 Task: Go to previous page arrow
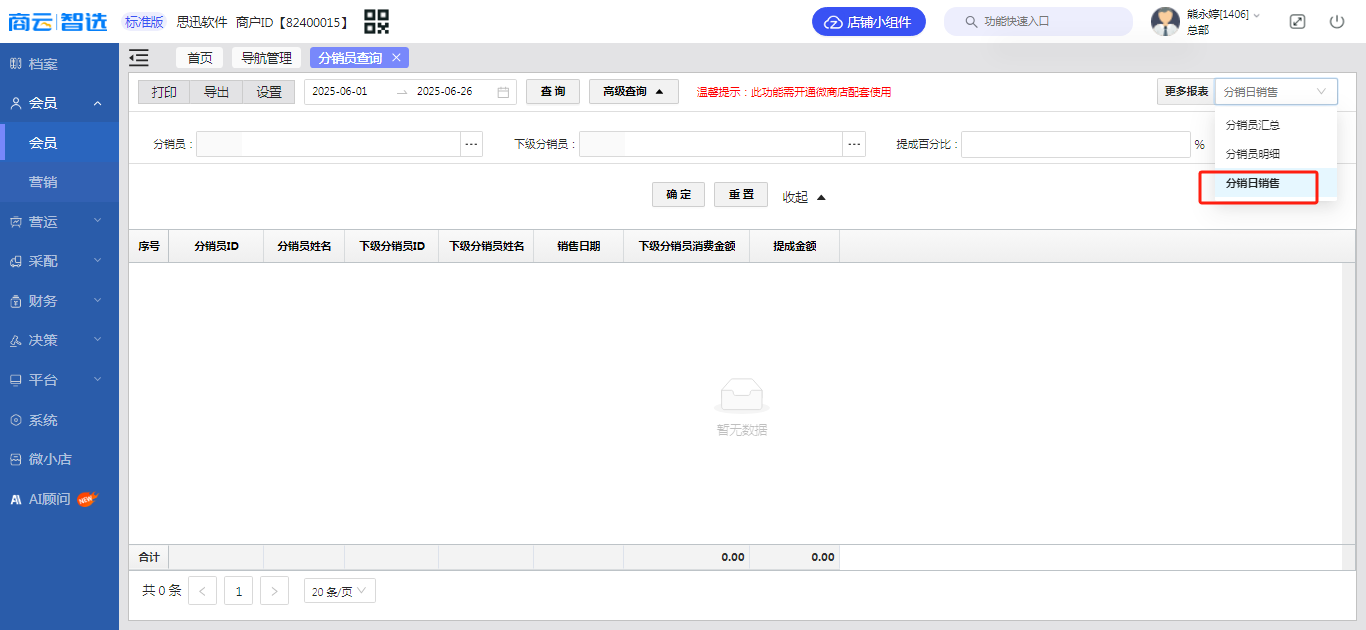coord(202,591)
